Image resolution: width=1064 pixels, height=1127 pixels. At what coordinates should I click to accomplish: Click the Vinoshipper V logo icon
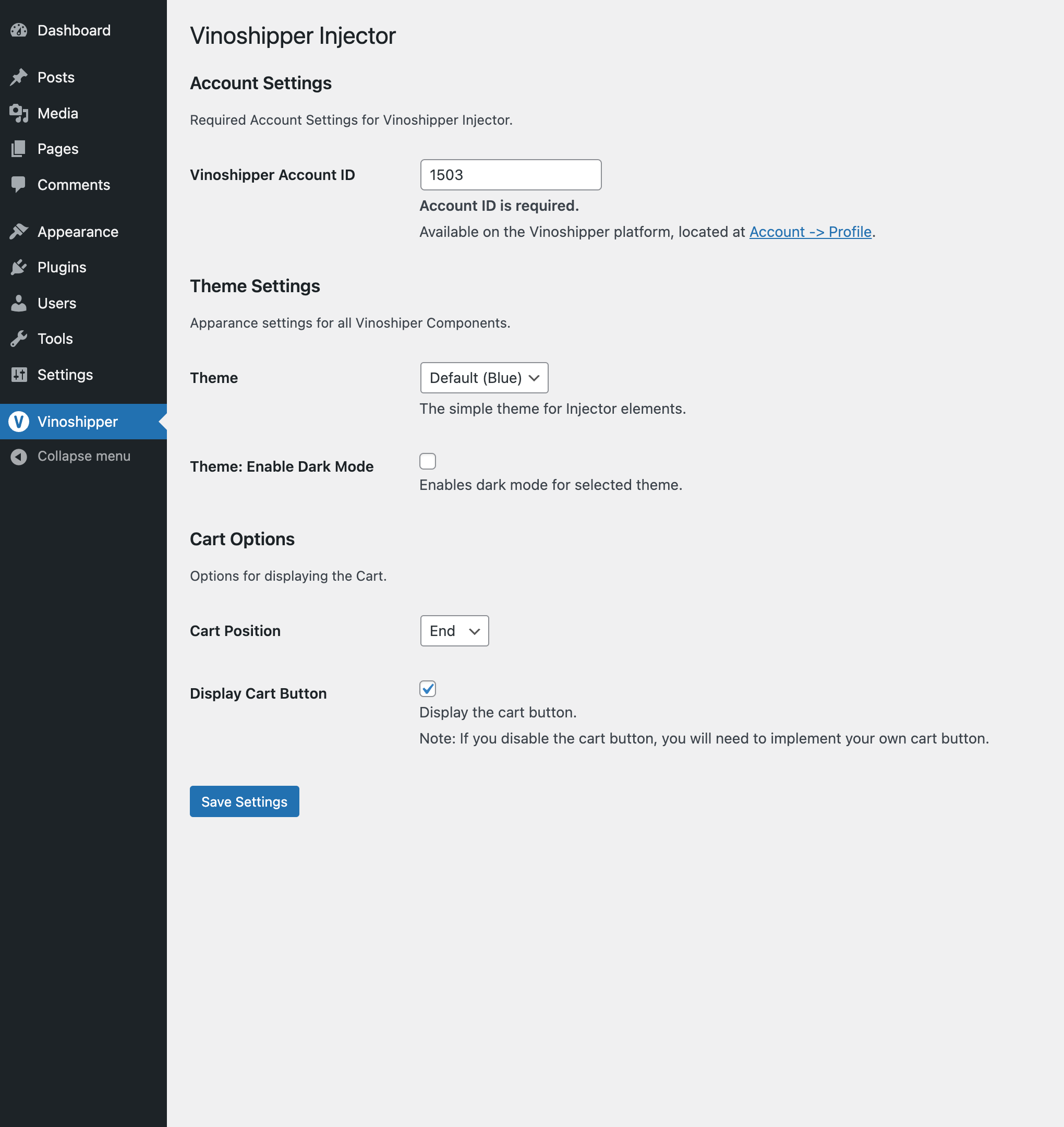click(x=19, y=422)
